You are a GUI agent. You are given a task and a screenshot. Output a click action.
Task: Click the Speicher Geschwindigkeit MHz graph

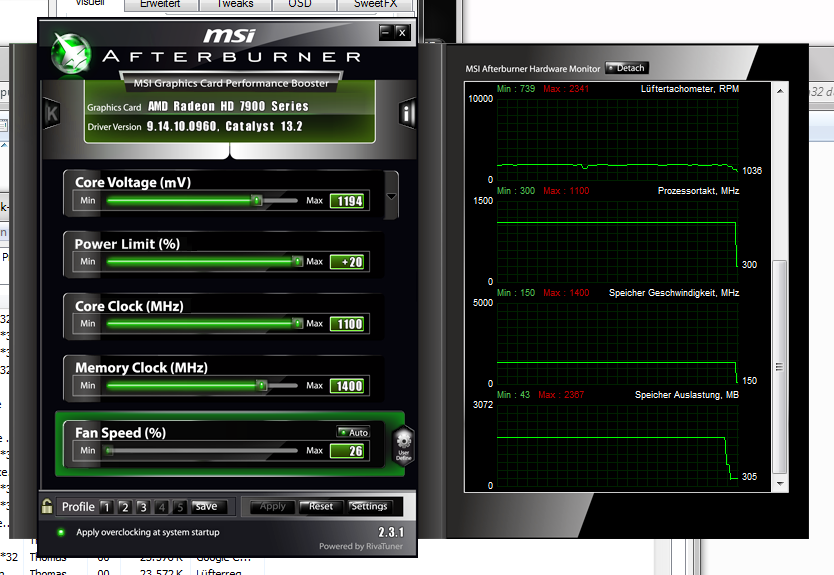click(618, 343)
